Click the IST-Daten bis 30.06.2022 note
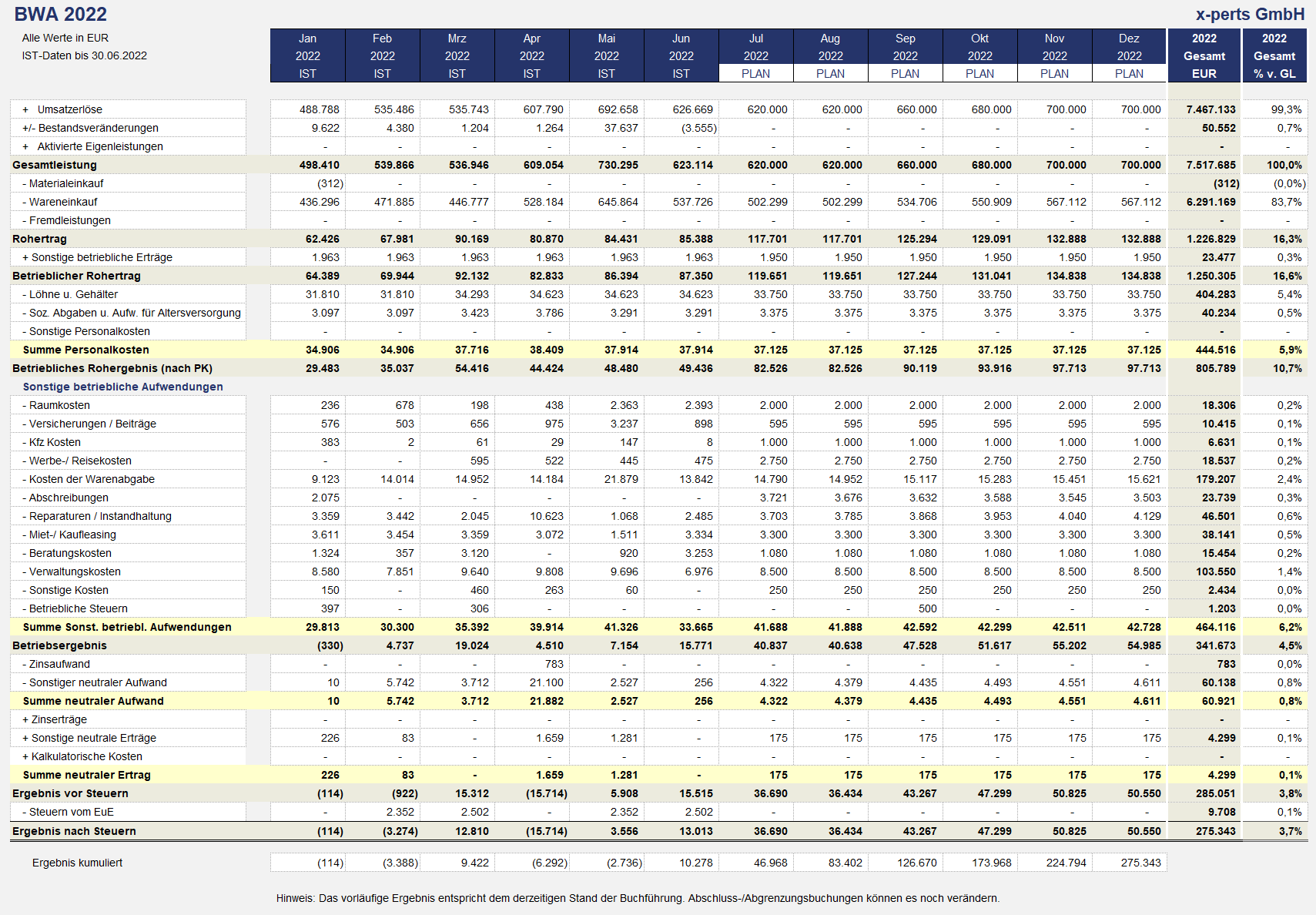Screen dimensions: 1316x915 (84, 55)
